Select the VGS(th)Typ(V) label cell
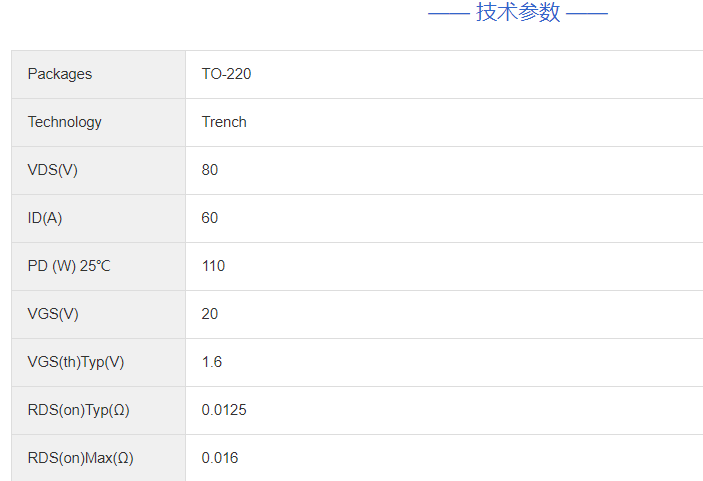The height and width of the screenshot is (481, 703). [76, 362]
